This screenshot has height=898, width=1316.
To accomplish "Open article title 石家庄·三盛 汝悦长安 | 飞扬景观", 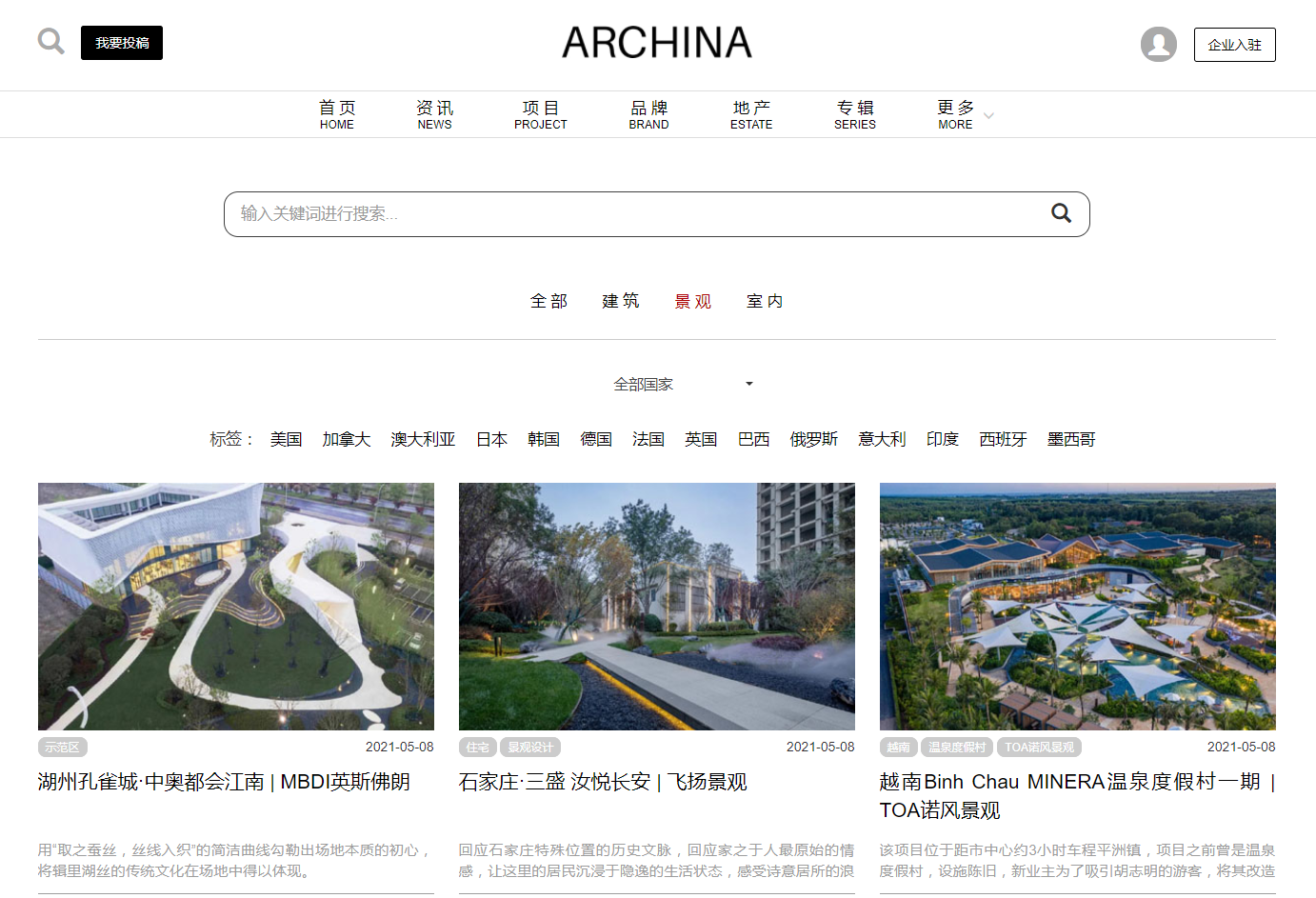I will [x=603, y=782].
